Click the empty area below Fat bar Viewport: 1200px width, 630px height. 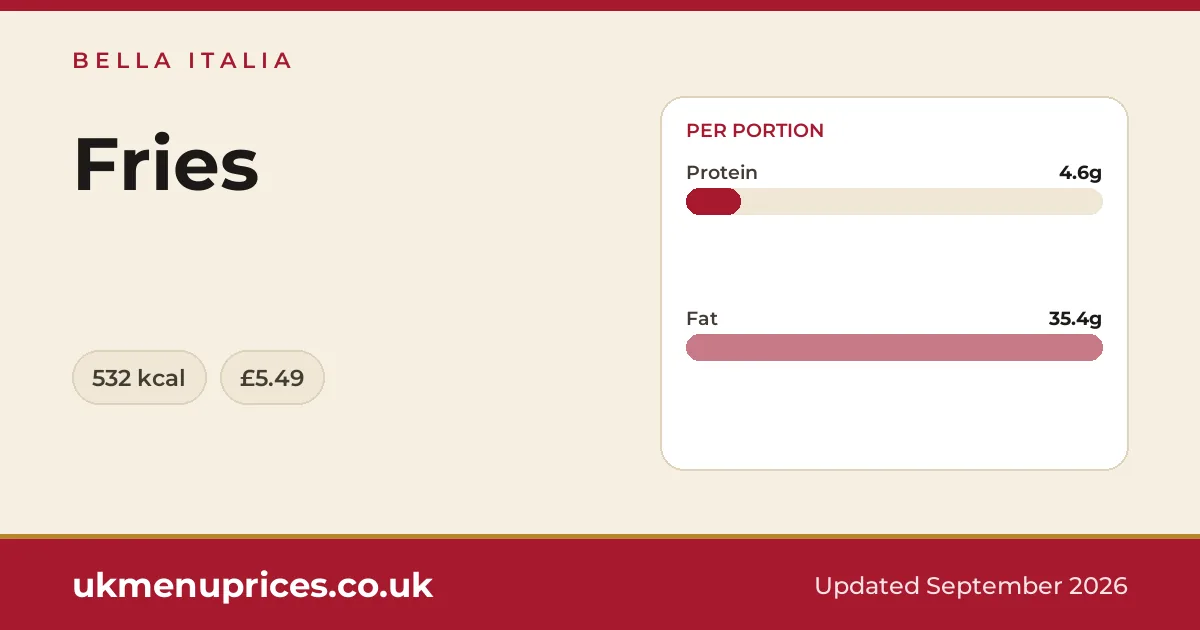point(894,415)
